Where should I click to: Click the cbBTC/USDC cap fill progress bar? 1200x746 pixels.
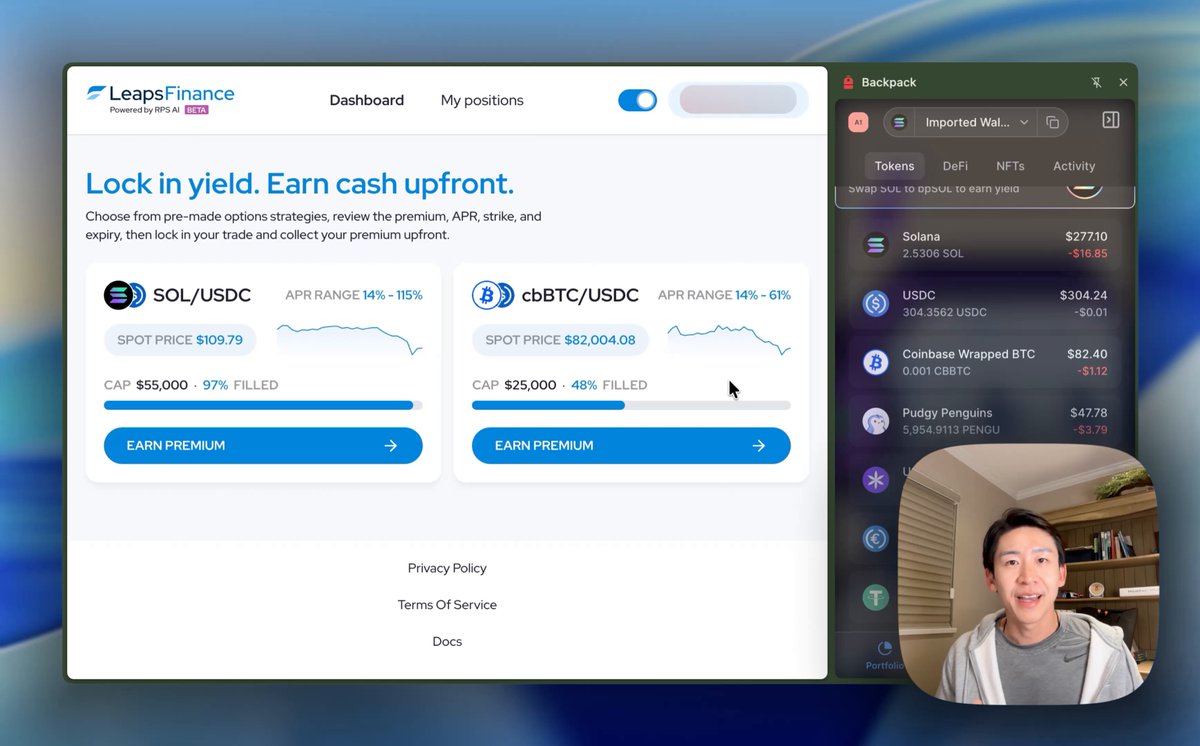[x=631, y=406]
